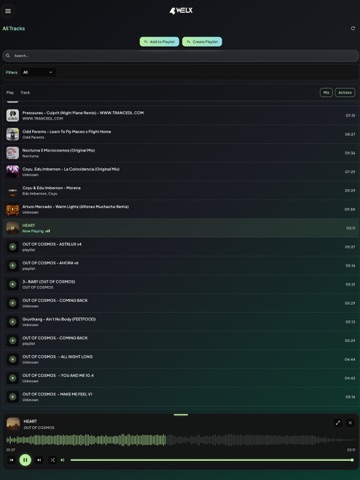Open the Actions menu button
360x480 pixels.
345,93
